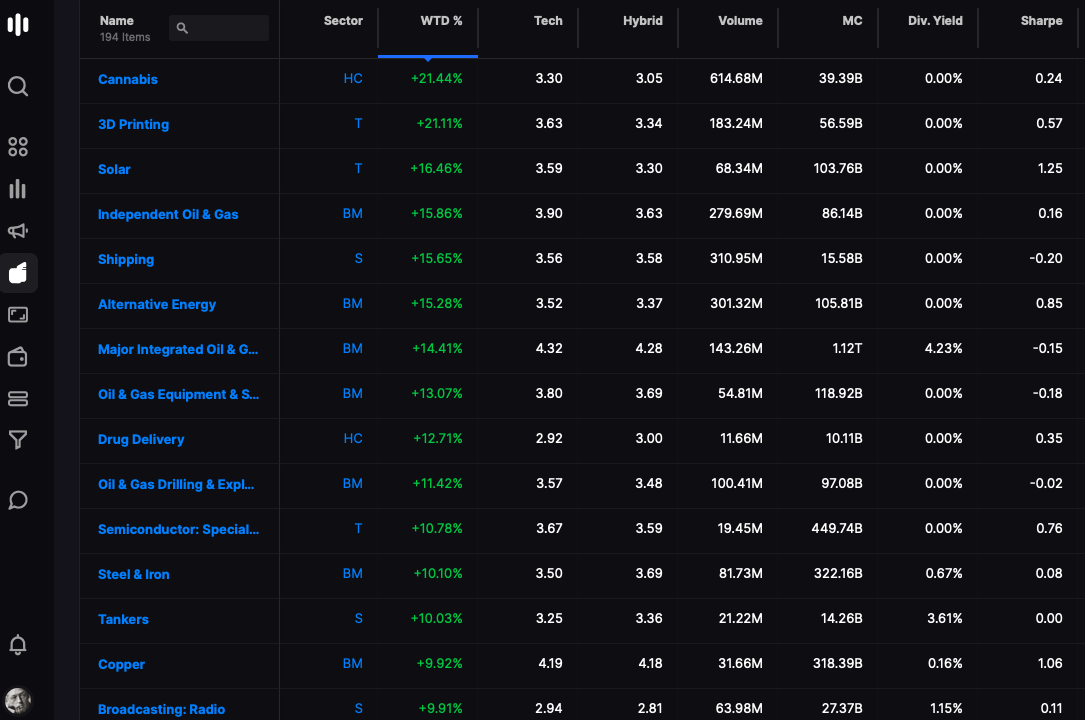
Task: Click HC sector link for Drug Delivery
Action: tap(353, 438)
